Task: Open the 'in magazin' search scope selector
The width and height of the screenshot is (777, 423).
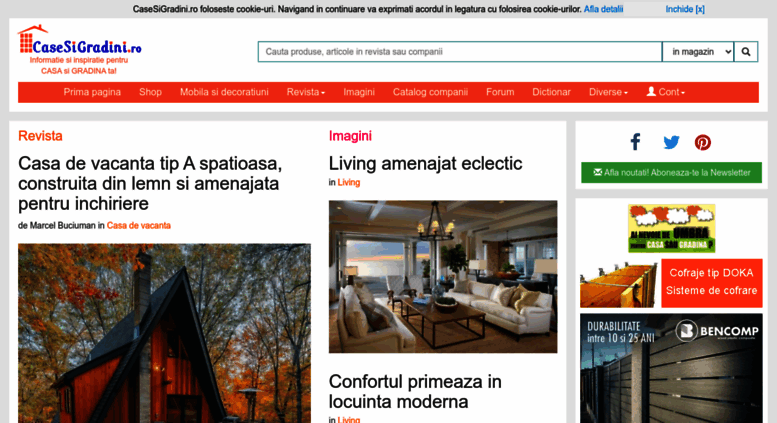Action: click(x=698, y=52)
